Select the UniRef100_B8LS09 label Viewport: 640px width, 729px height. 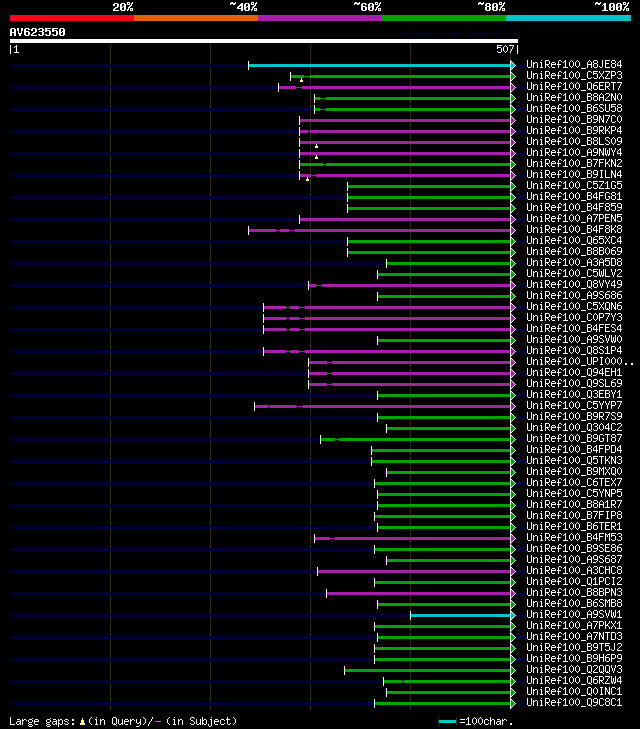pyautogui.click(x=574, y=141)
